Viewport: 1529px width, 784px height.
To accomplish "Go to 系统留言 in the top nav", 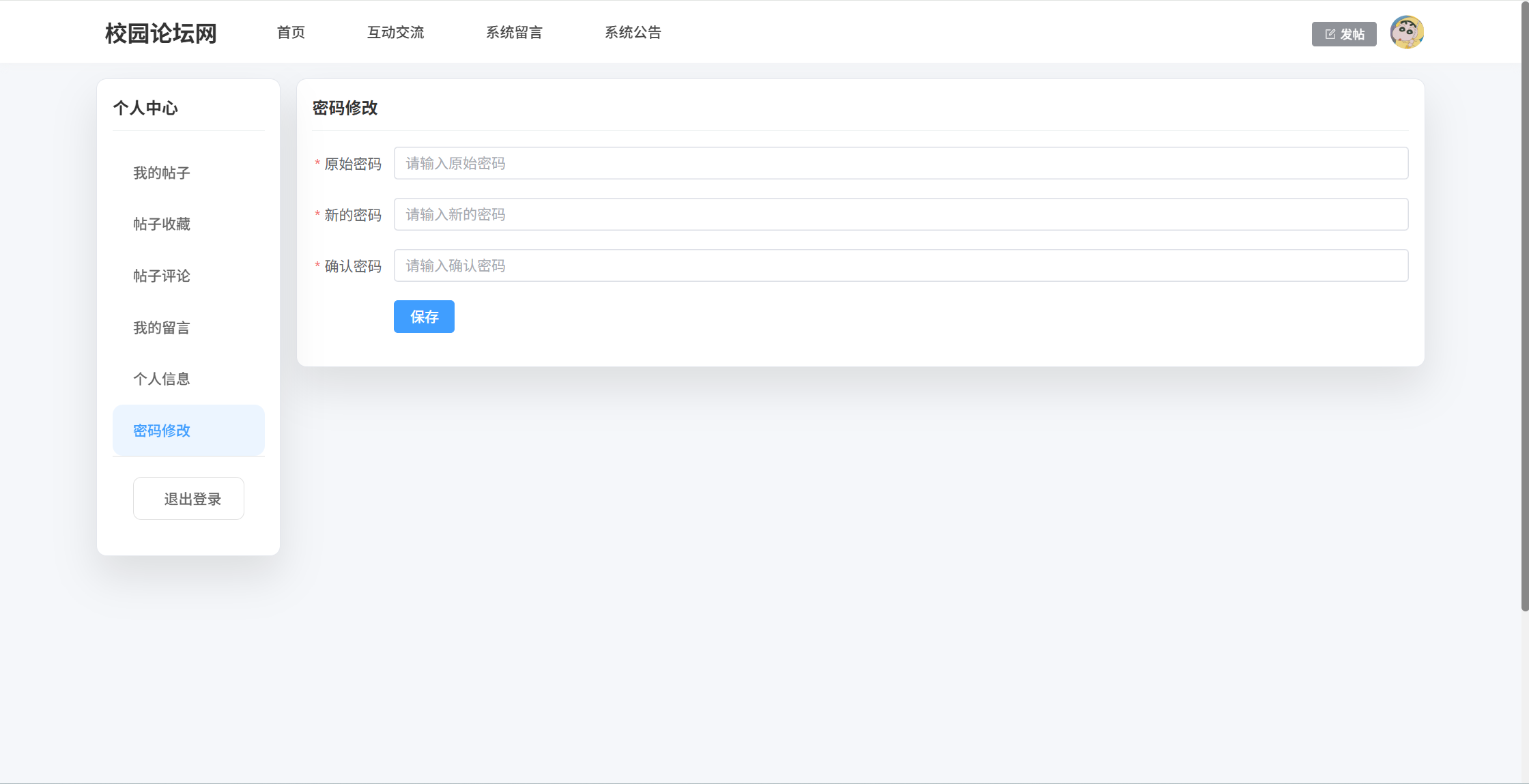I will (514, 32).
